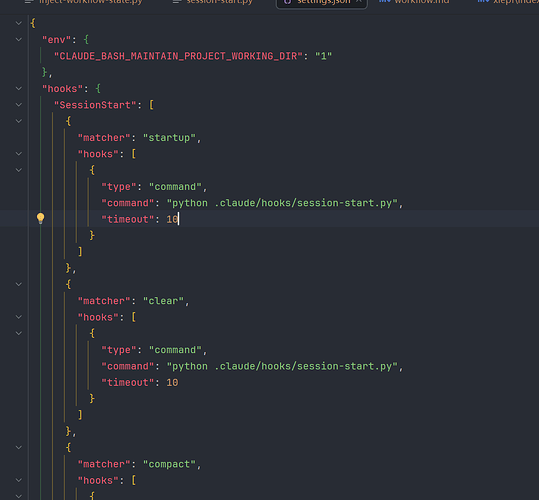
Task: Click the closing "}," after env block
Action: [x=47, y=73]
